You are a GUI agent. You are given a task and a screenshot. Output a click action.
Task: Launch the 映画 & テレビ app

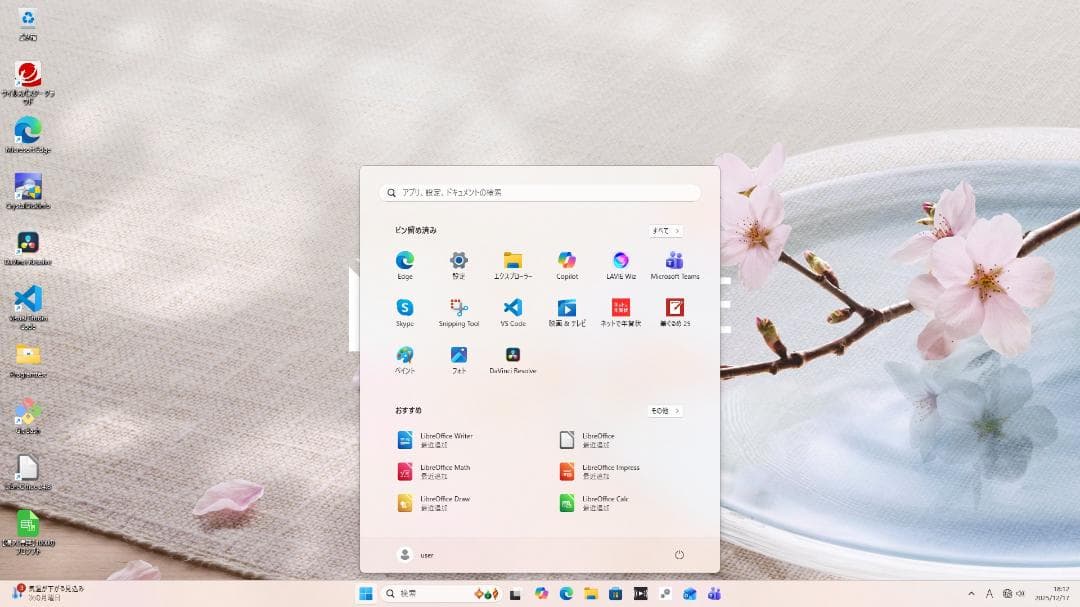coord(567,309)
